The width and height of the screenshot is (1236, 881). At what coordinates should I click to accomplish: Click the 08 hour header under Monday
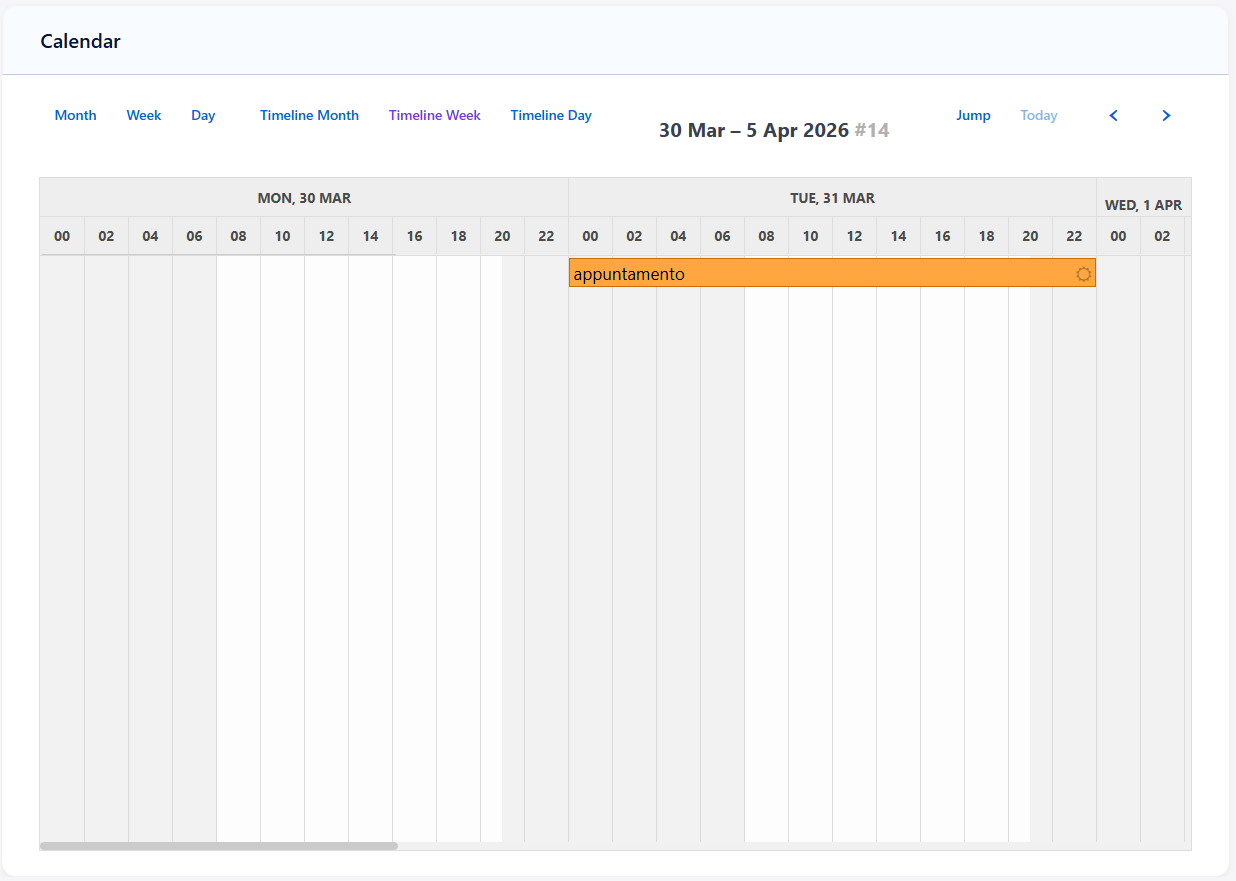(x=238, y=237)
